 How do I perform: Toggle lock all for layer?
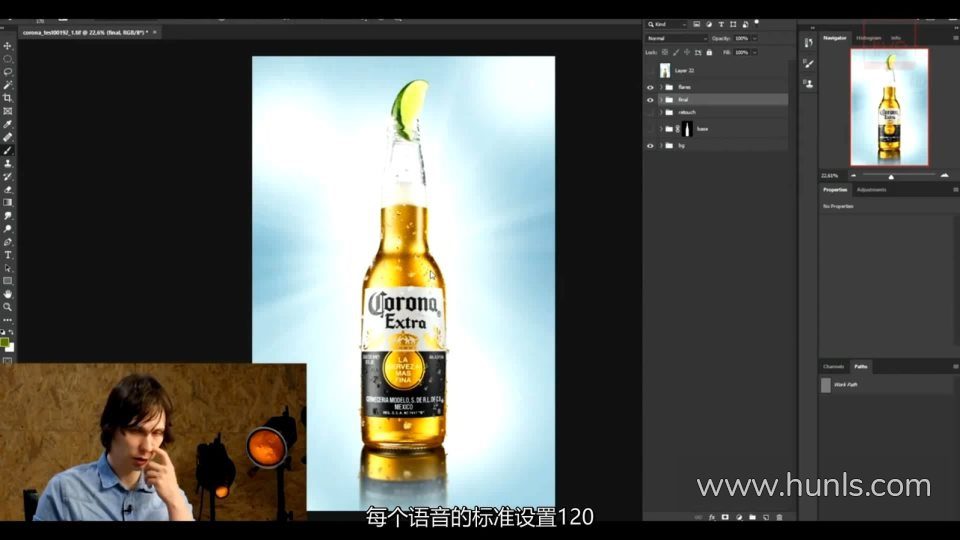(x=709, y=53)
